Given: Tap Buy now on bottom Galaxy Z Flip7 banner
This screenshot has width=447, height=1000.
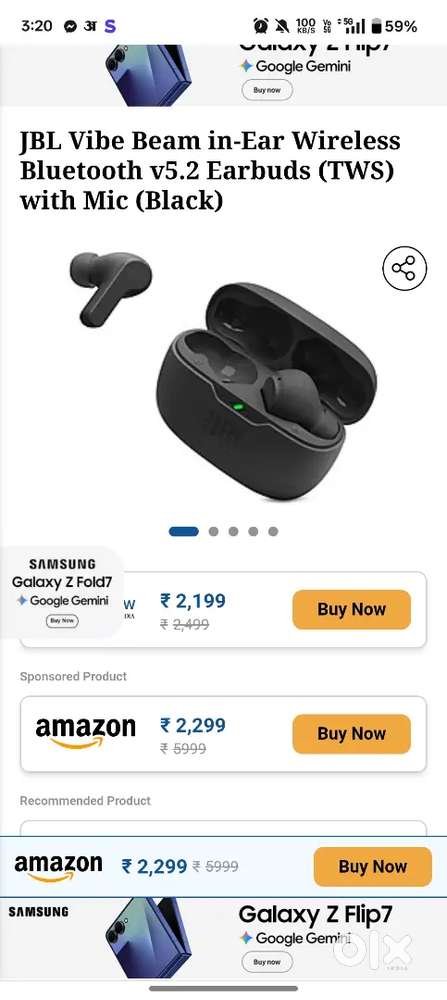Looking at the screenshot, I should (267, 961).
